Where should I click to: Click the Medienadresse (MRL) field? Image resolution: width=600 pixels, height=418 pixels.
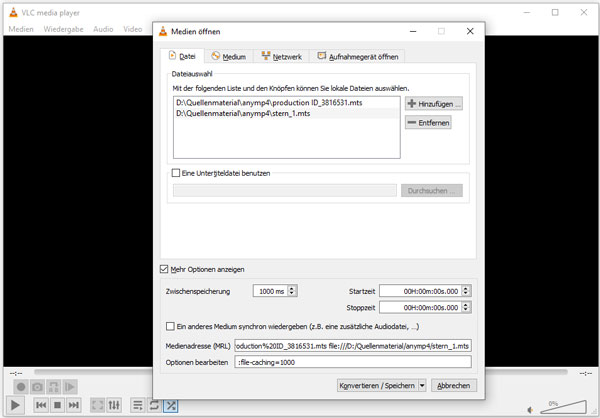point(353,346)
